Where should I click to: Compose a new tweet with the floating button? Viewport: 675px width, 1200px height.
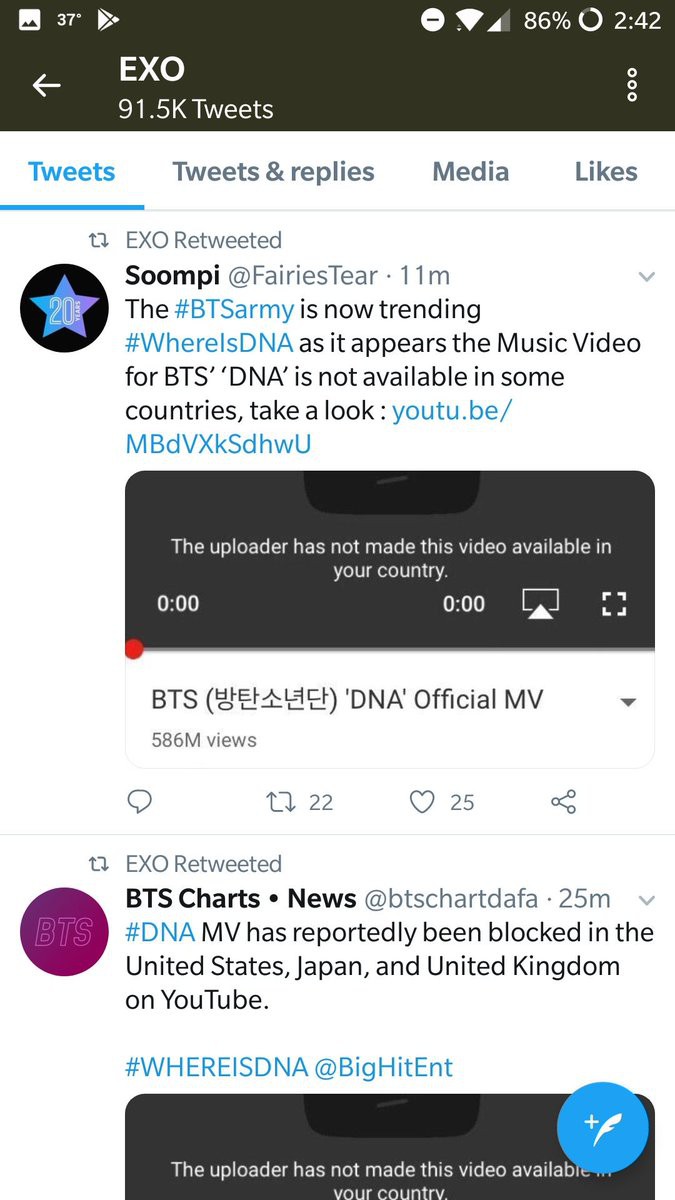[603, 1128]
